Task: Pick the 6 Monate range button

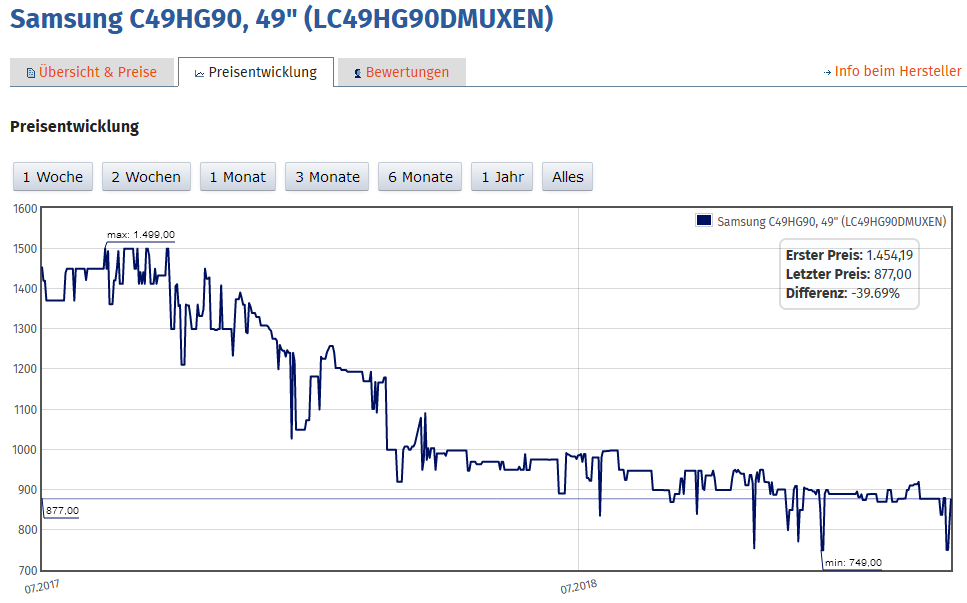Action: pos(420,177)
